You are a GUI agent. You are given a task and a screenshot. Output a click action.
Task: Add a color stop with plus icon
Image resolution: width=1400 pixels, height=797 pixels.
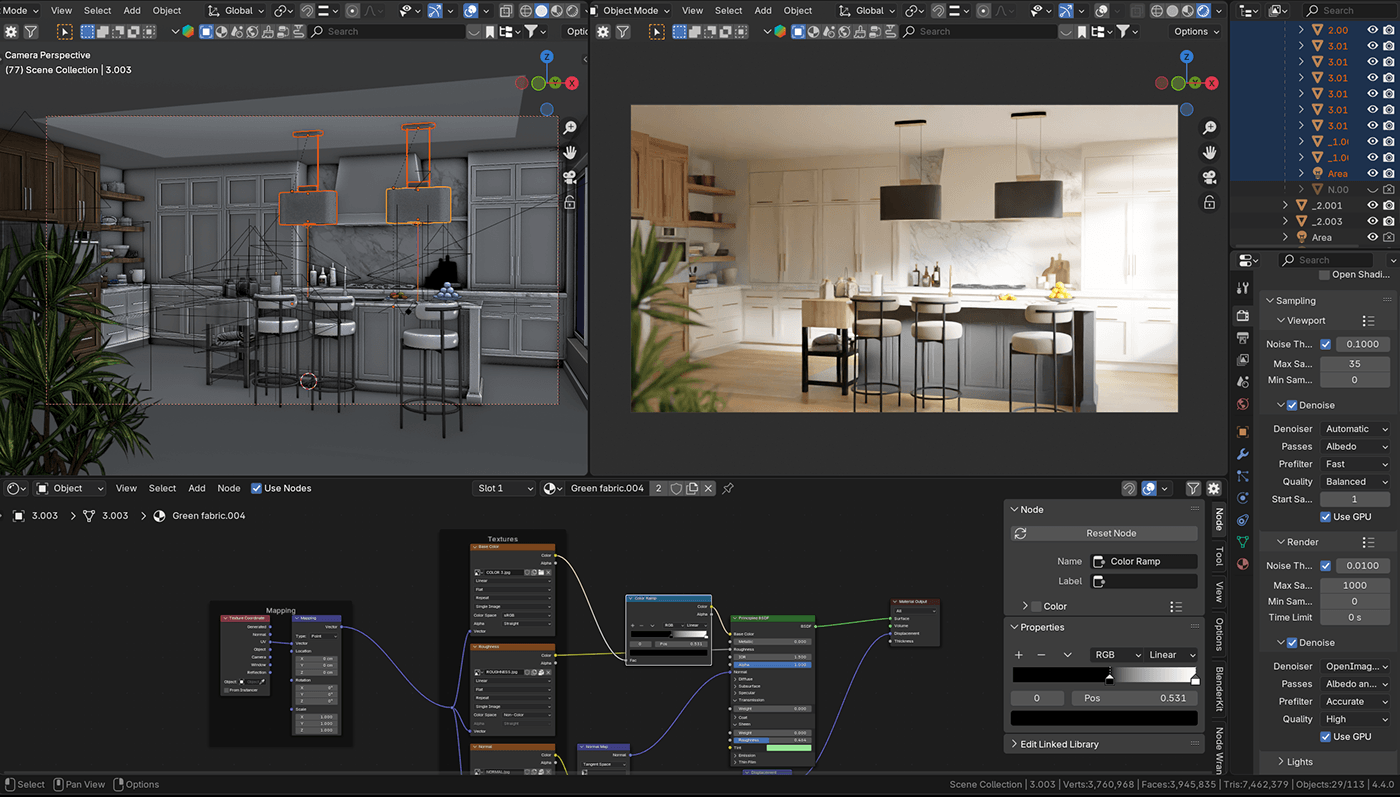click(1019, 655)
